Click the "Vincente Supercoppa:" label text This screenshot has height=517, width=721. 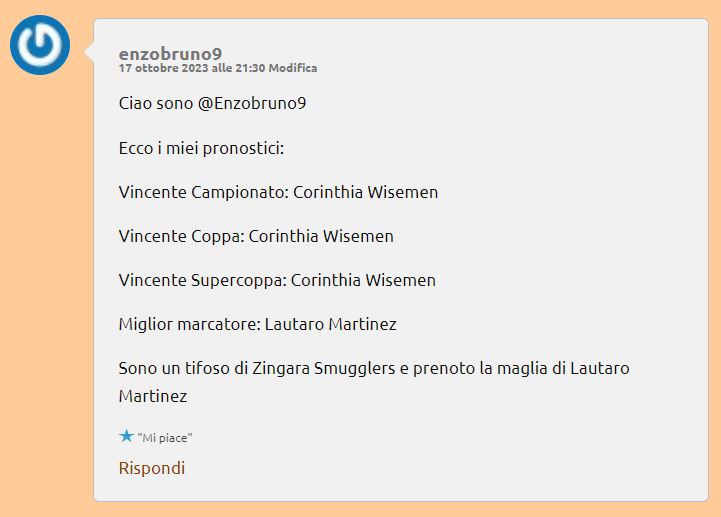tap(202, 280)
